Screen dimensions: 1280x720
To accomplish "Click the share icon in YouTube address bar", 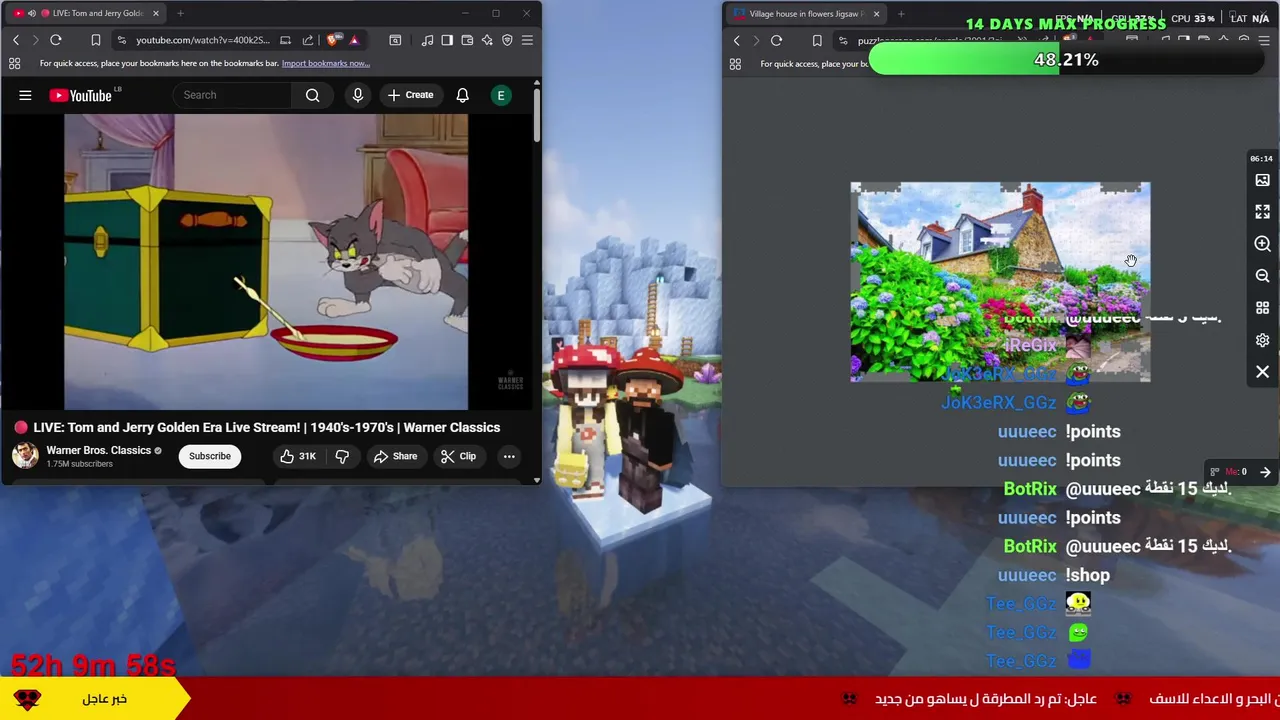I will (308, 40).
